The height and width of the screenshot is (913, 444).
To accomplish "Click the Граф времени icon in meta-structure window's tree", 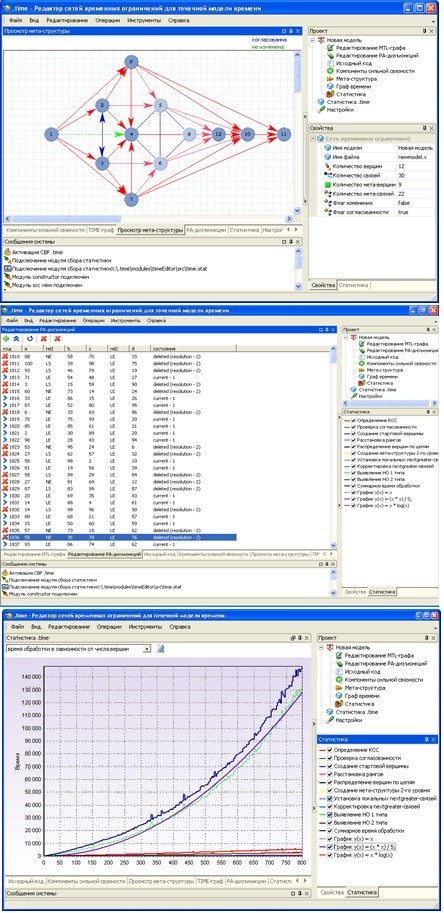I will click(330, 86).
